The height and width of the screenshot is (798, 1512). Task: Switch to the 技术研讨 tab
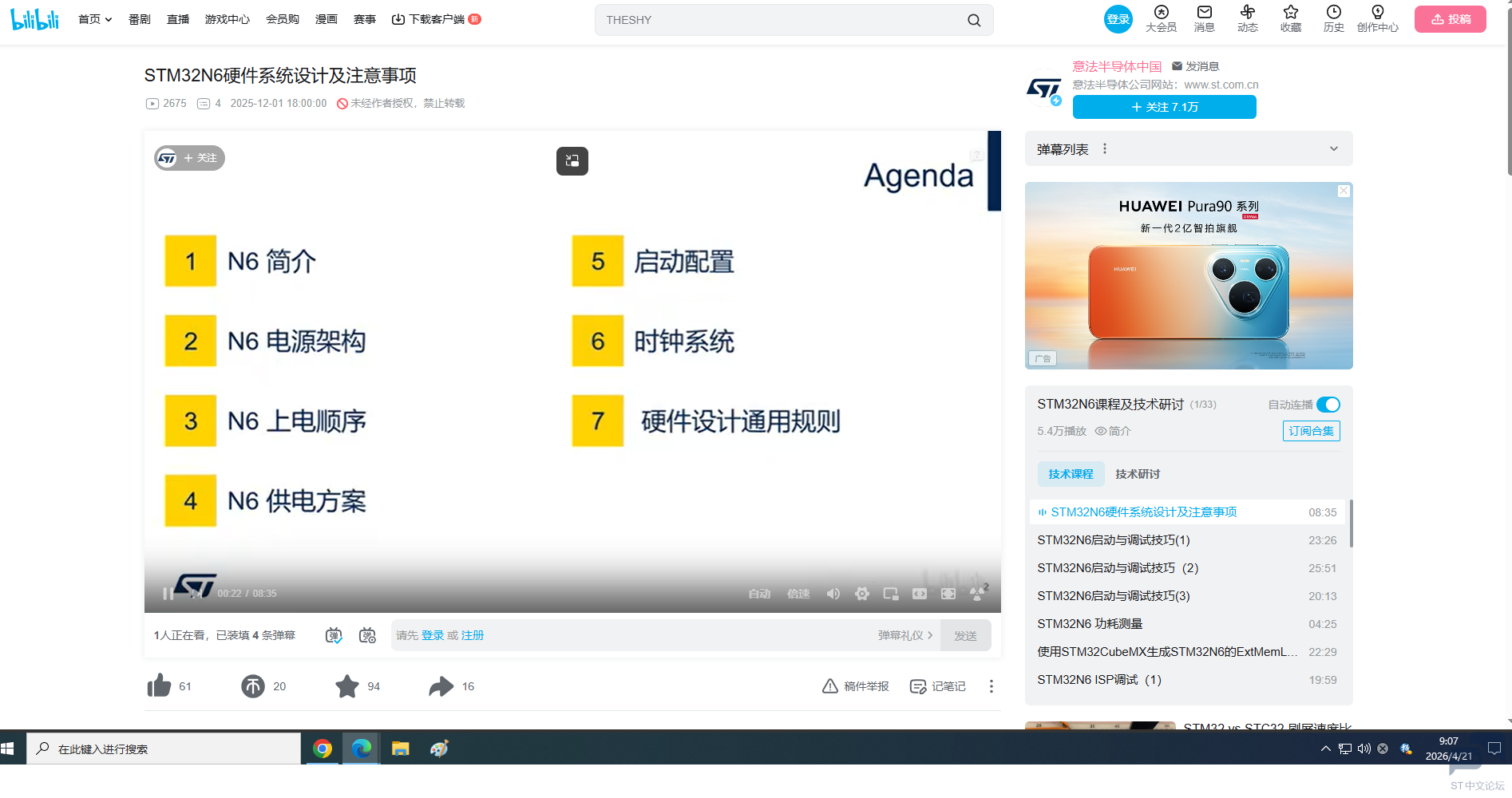(x=1138, y=474)
